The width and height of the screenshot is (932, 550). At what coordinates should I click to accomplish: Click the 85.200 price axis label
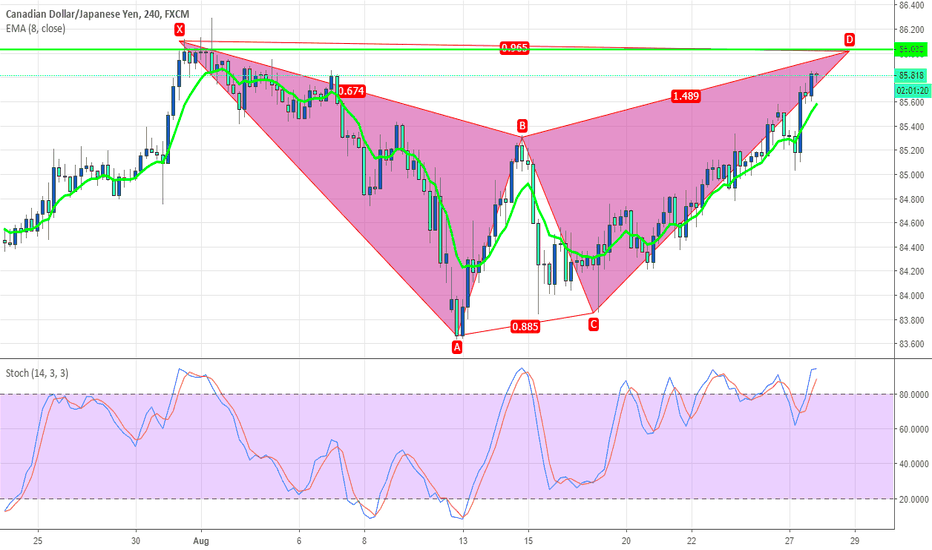911,150
